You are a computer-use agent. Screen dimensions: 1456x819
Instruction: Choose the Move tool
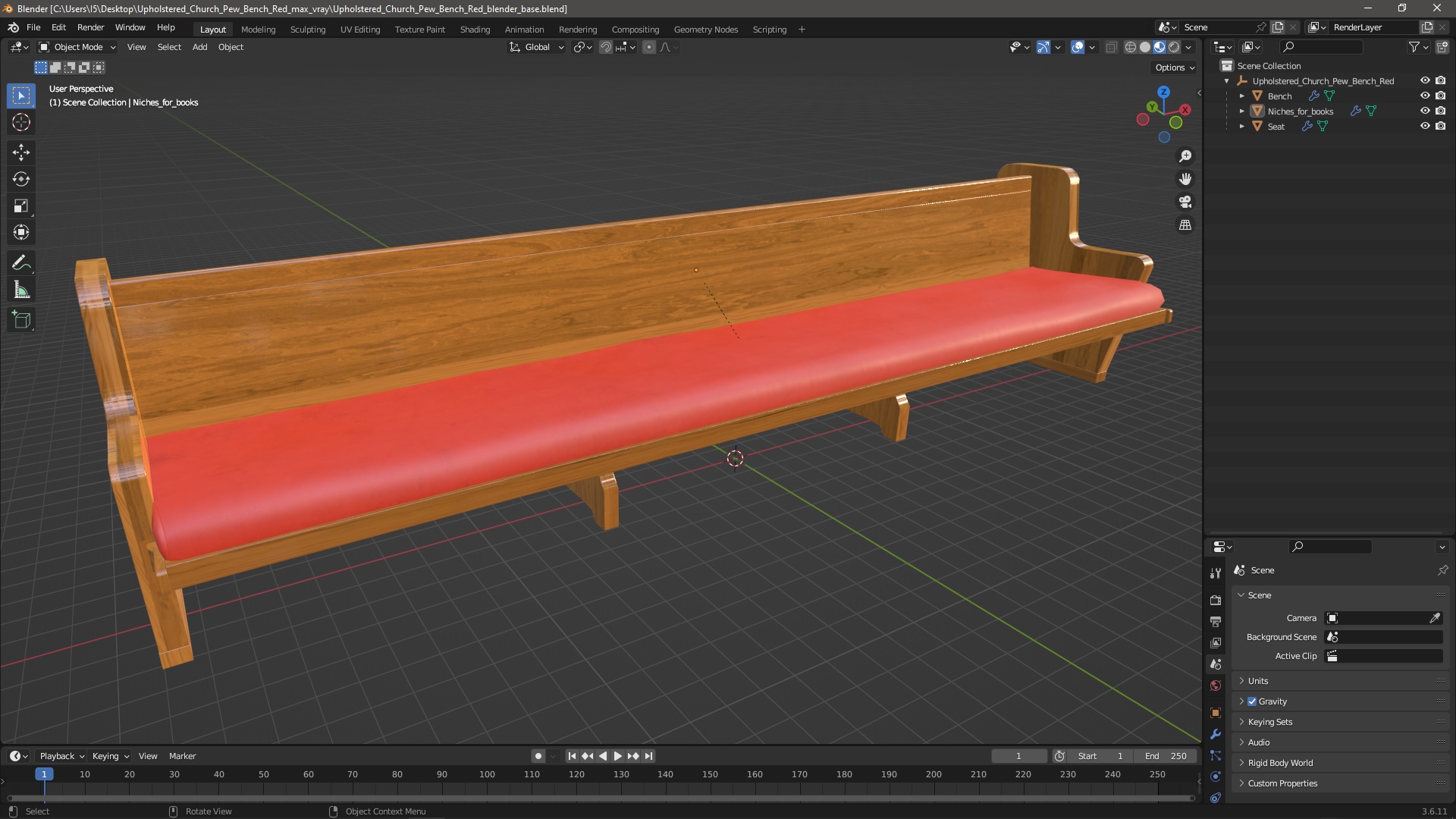pos(21,152)
